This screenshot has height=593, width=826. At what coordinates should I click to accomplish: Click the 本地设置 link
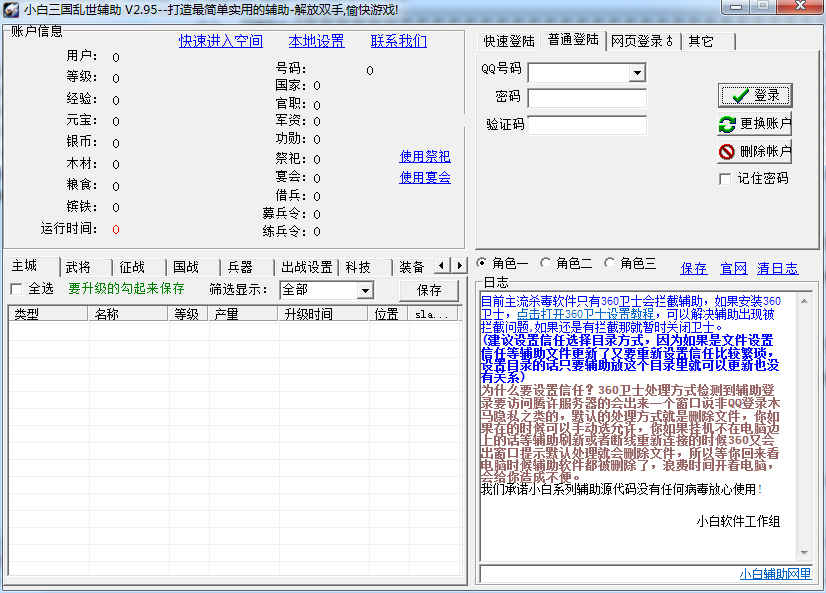317,41
